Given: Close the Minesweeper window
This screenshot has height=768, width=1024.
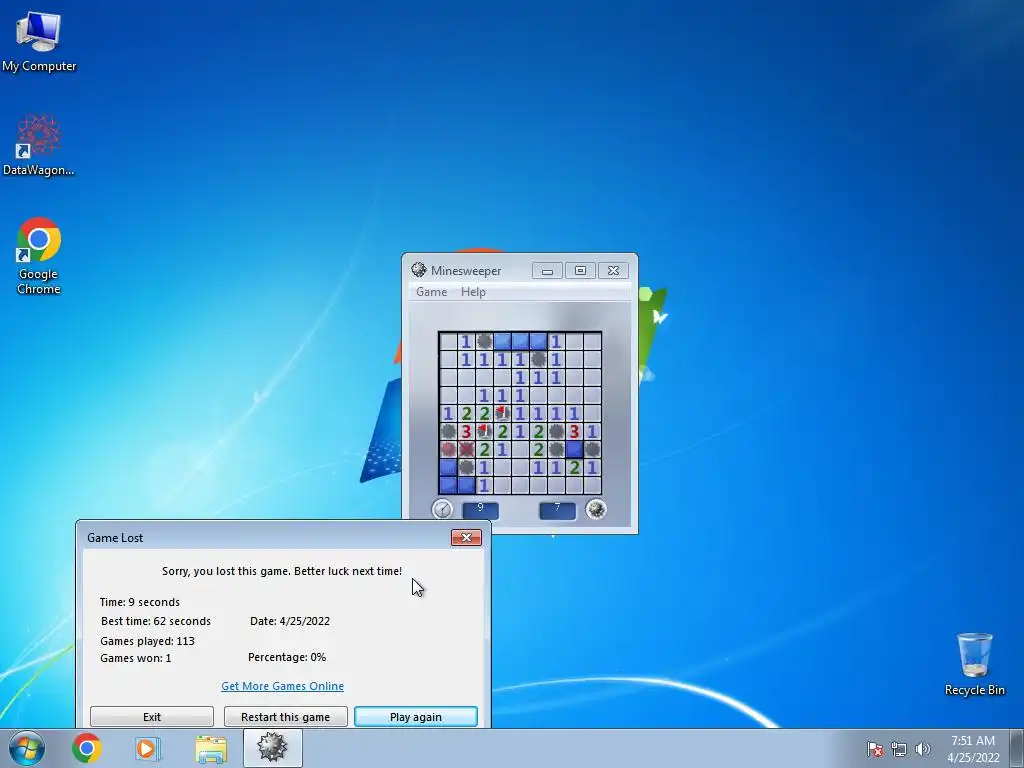Looking at the screenshot, I should pyautogui.click(x=613, y=270).
